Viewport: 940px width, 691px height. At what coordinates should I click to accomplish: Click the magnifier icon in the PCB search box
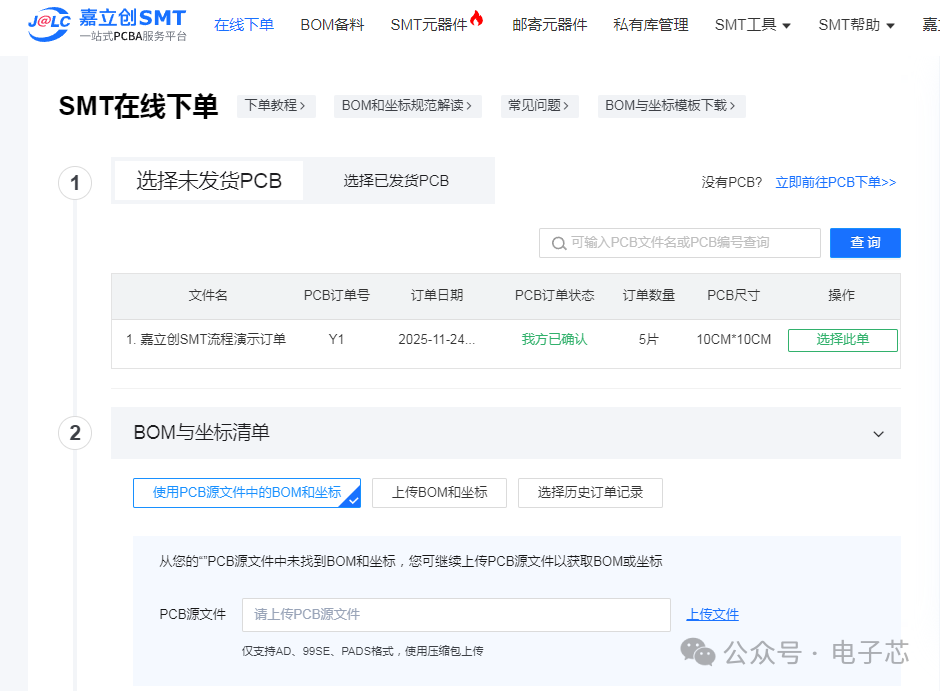[x=558, y=243]
